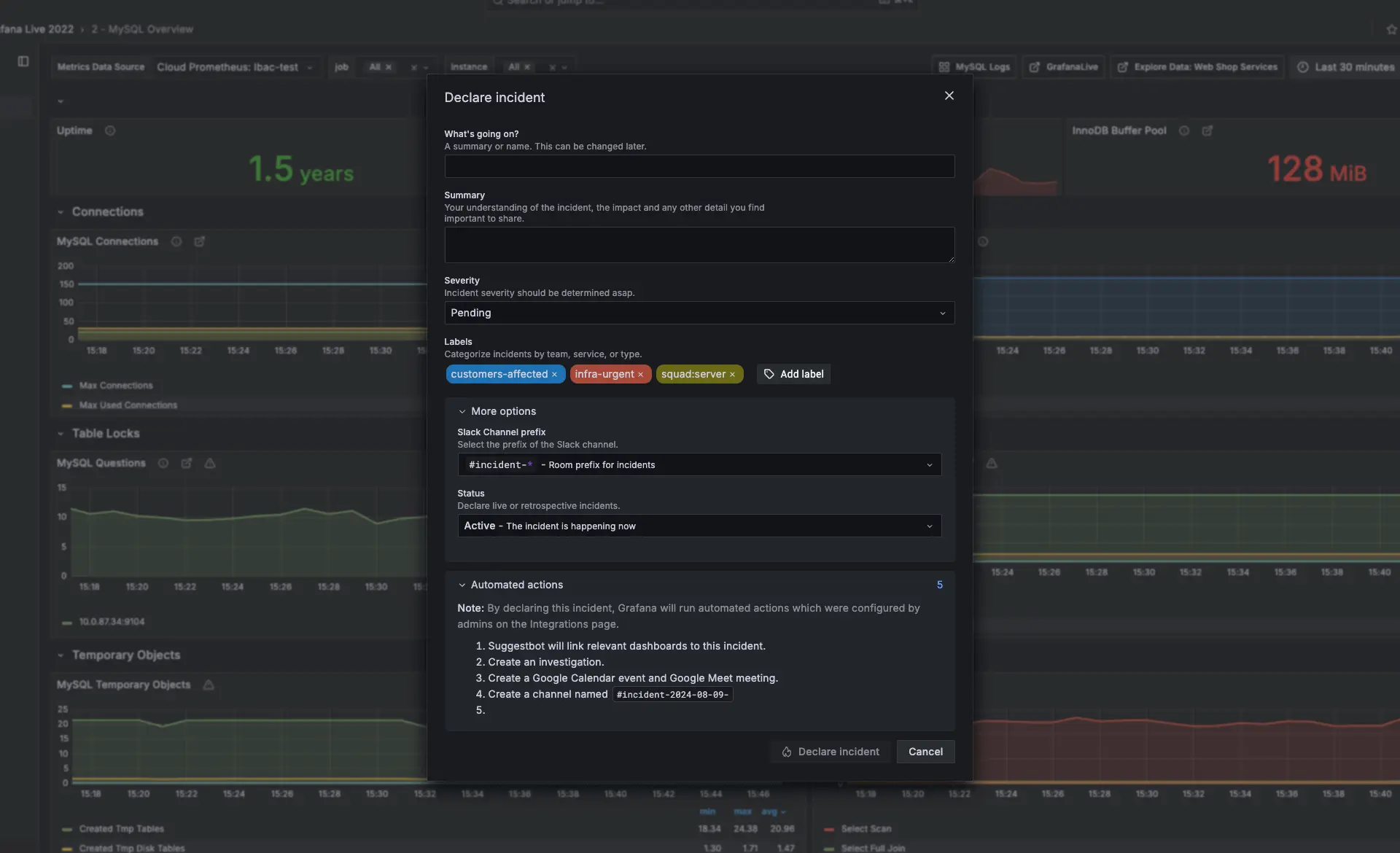1400x853 pixels.
Task: Open the Slack Channel prefix dropdown
Action: pyautogui.click(x=699, y=464)
